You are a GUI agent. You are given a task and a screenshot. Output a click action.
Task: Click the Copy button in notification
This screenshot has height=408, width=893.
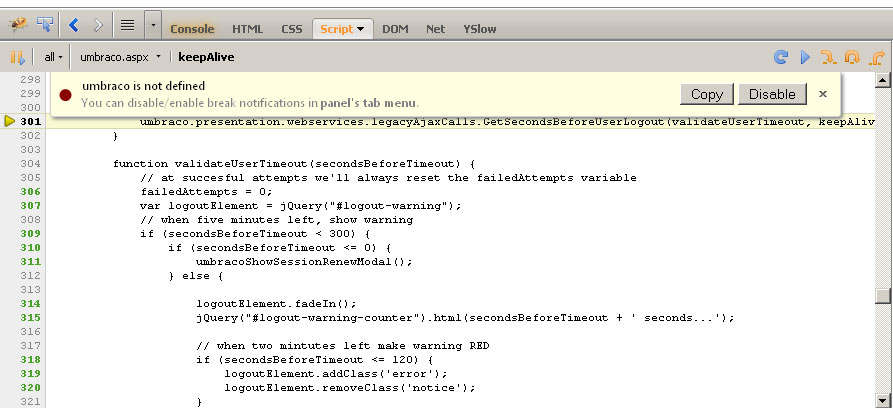pyautogui.click(x=706, y=94)
